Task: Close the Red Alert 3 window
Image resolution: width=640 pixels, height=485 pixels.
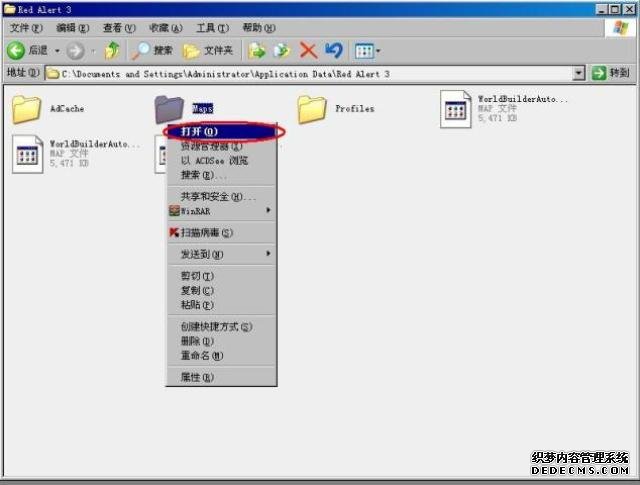Action: coord(629,9)
